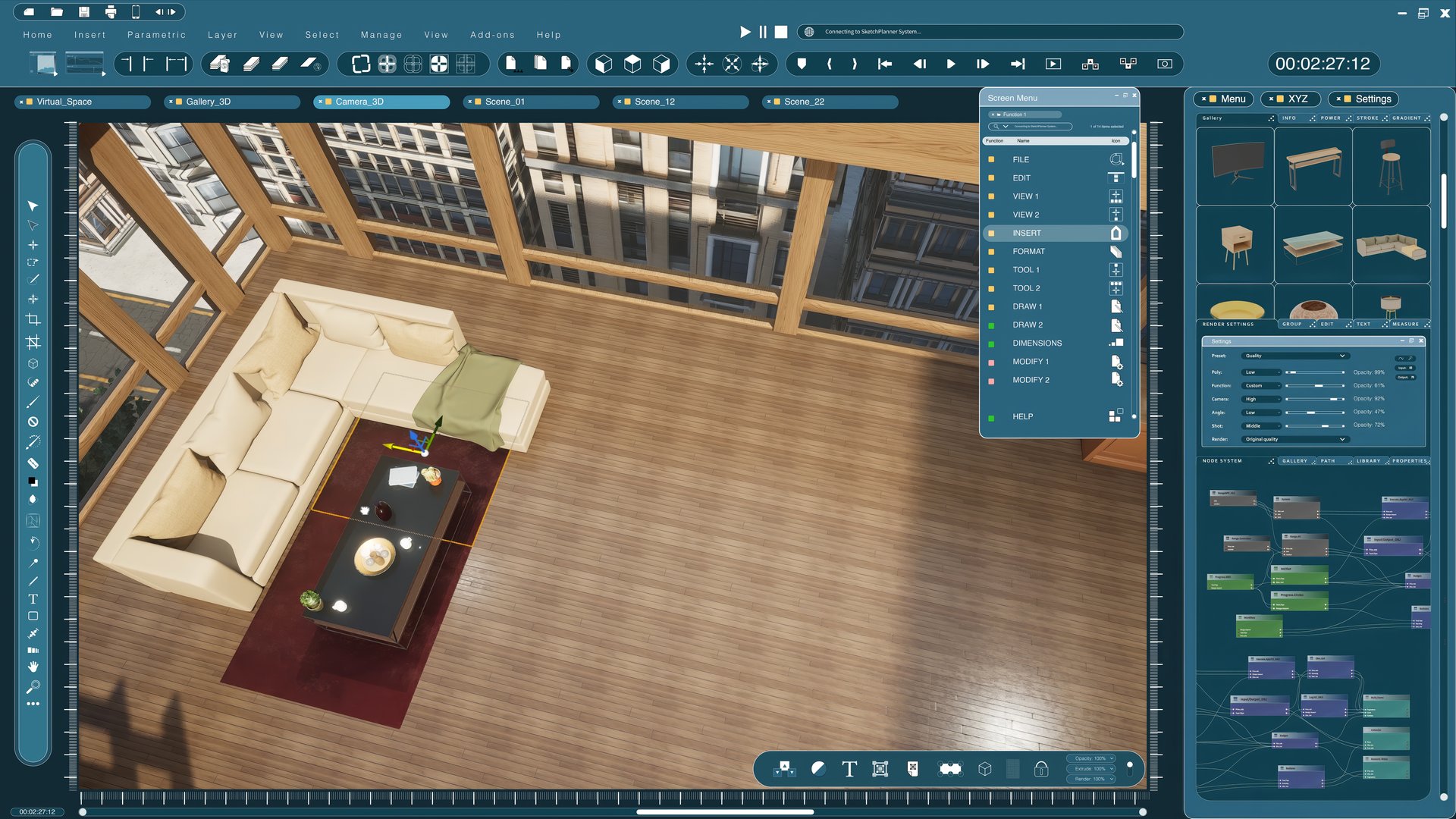Switch to the Scene_12 tab
The width and height of the screenshot is (1456, 819).
(x=657, y=101)
